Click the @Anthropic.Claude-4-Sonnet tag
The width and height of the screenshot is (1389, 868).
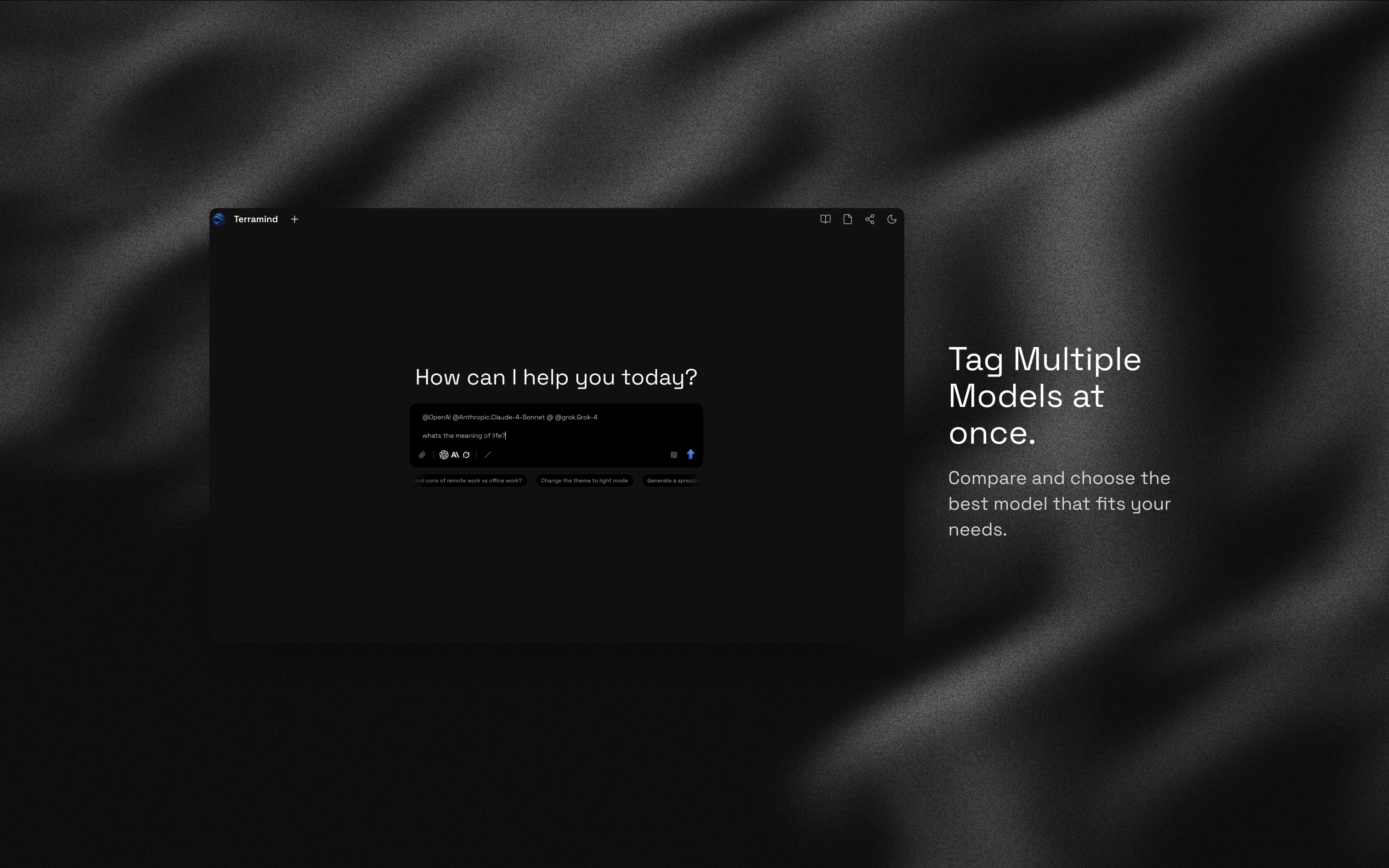click(498, 417)
